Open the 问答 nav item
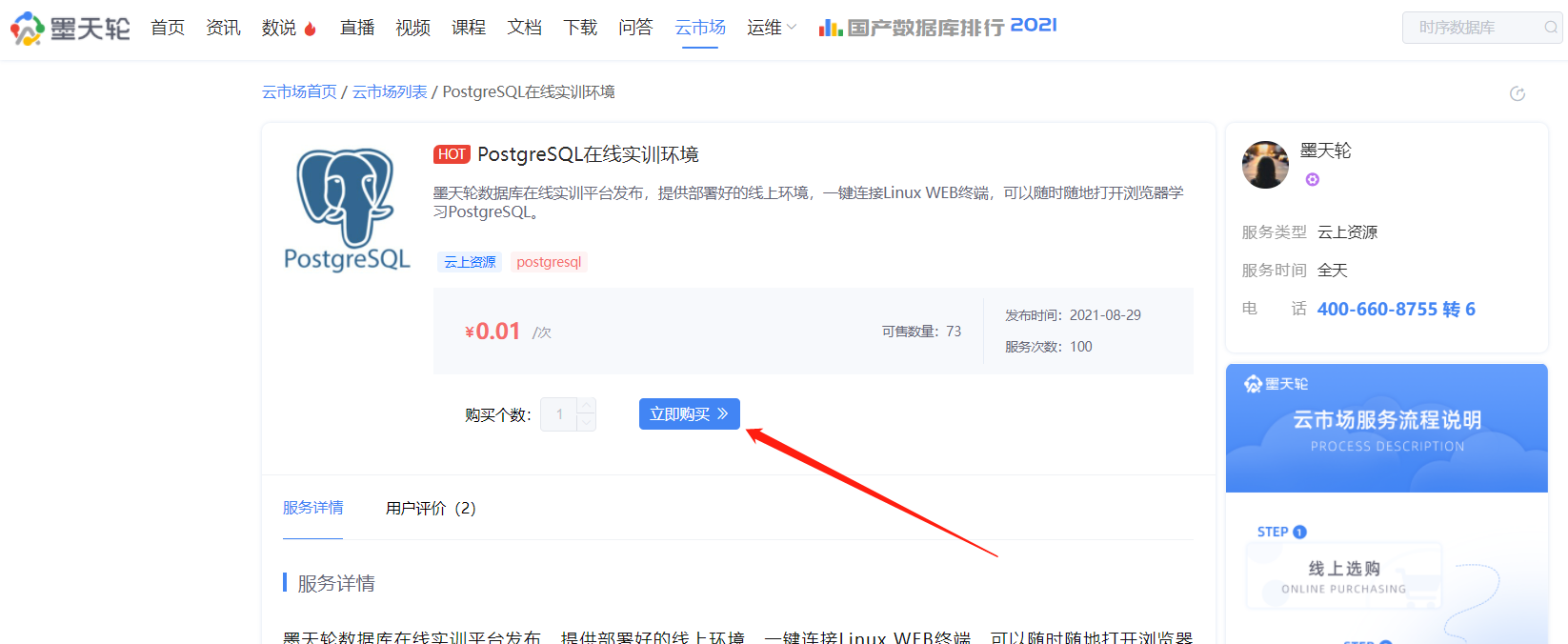 tap(635, 28)
